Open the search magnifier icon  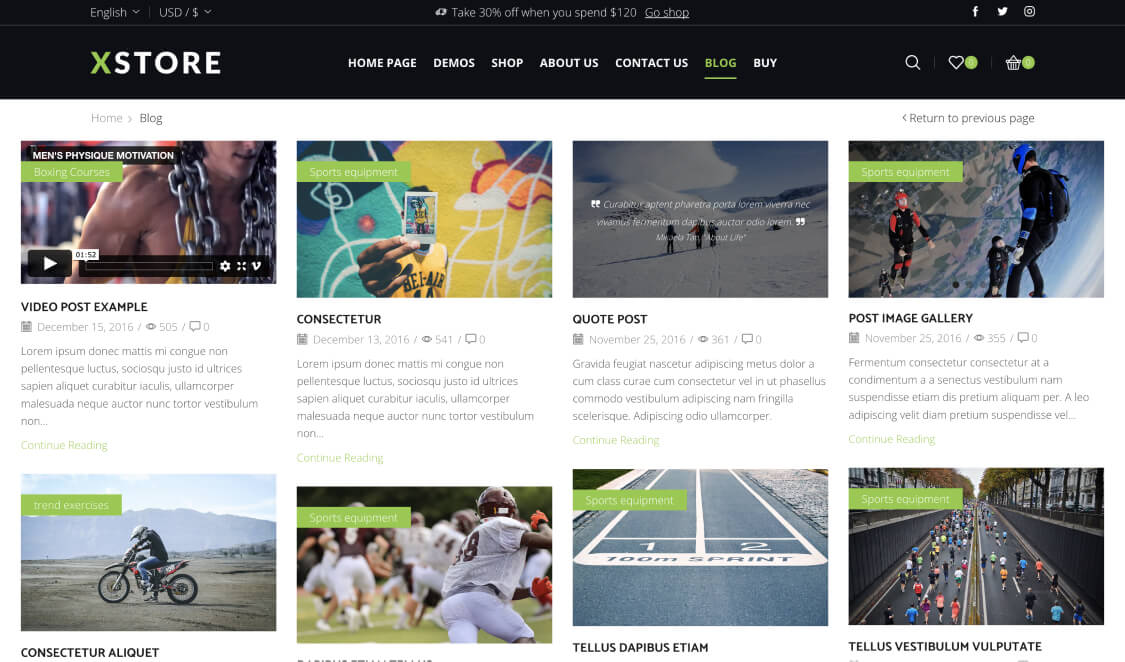(912, 62)
